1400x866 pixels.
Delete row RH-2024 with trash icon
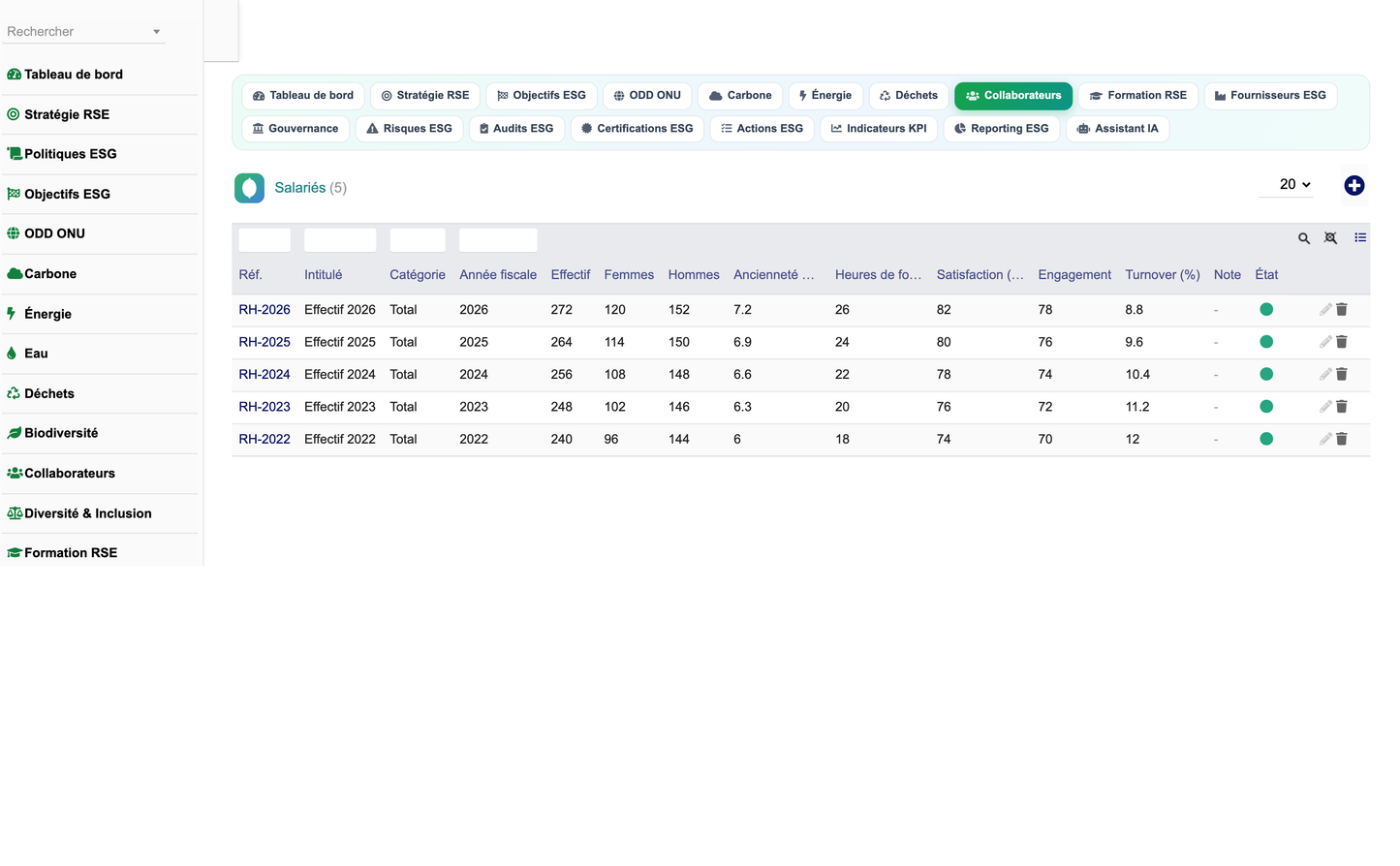(x=1341, y=374)
